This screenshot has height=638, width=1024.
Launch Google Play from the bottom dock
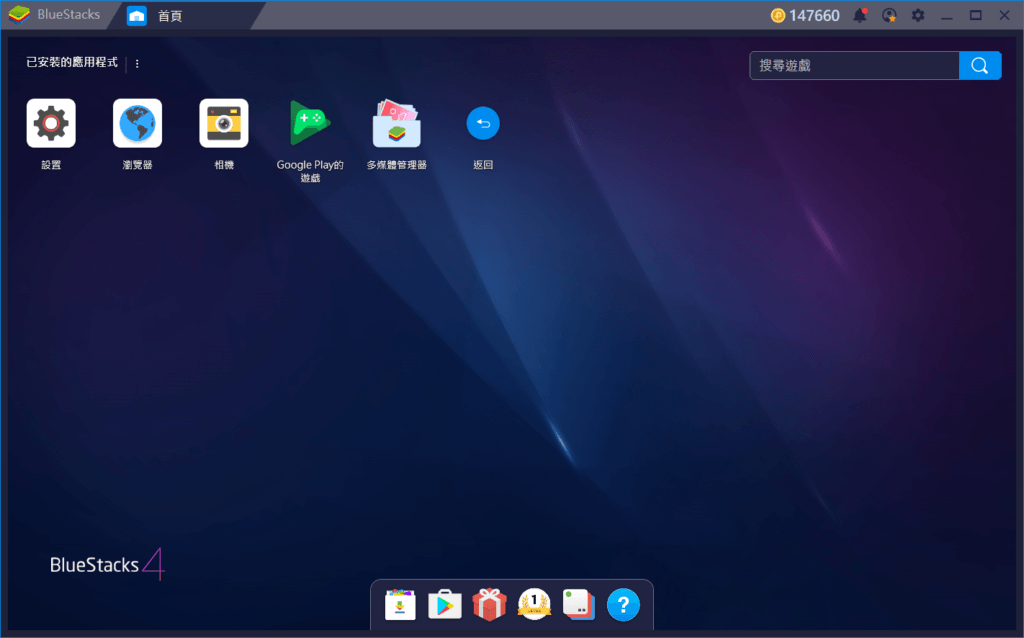pos(444,604)
